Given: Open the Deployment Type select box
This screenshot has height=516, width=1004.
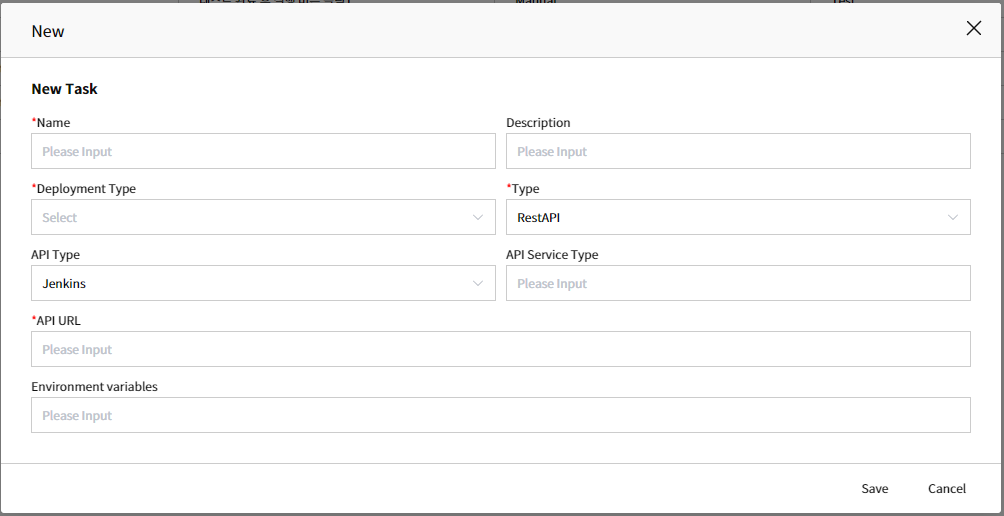Looking at the screenshot, I should click(250, 218).
